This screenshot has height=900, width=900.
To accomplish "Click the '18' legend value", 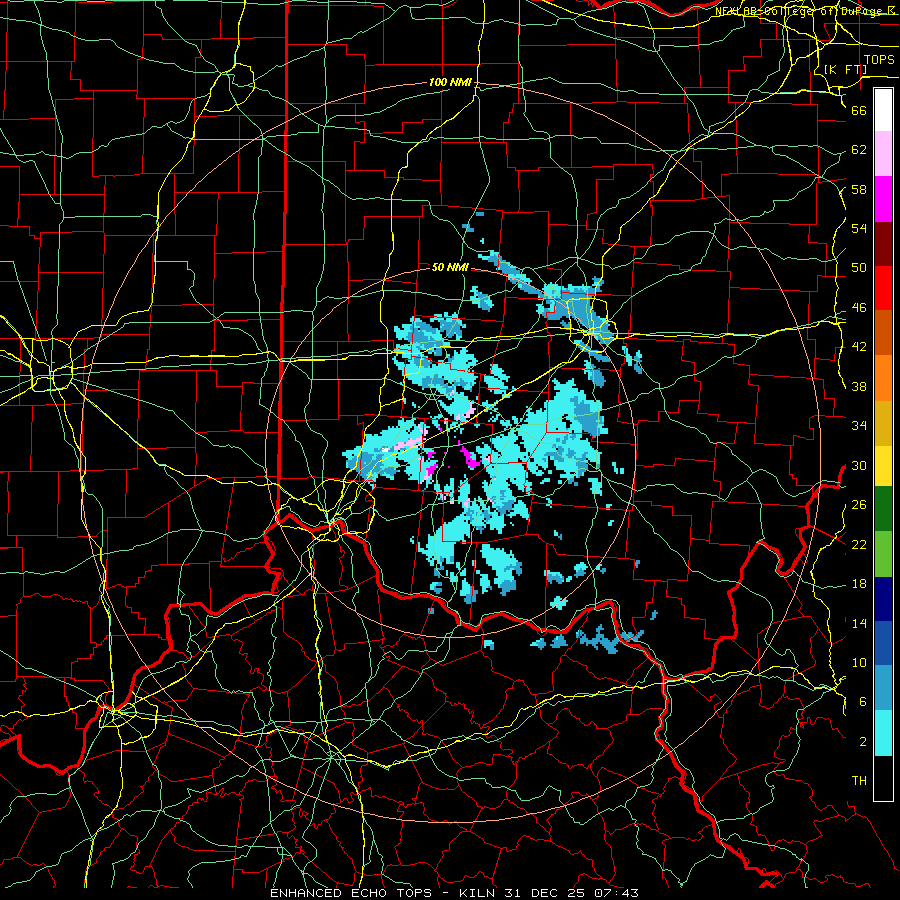I will pos(859,584).
